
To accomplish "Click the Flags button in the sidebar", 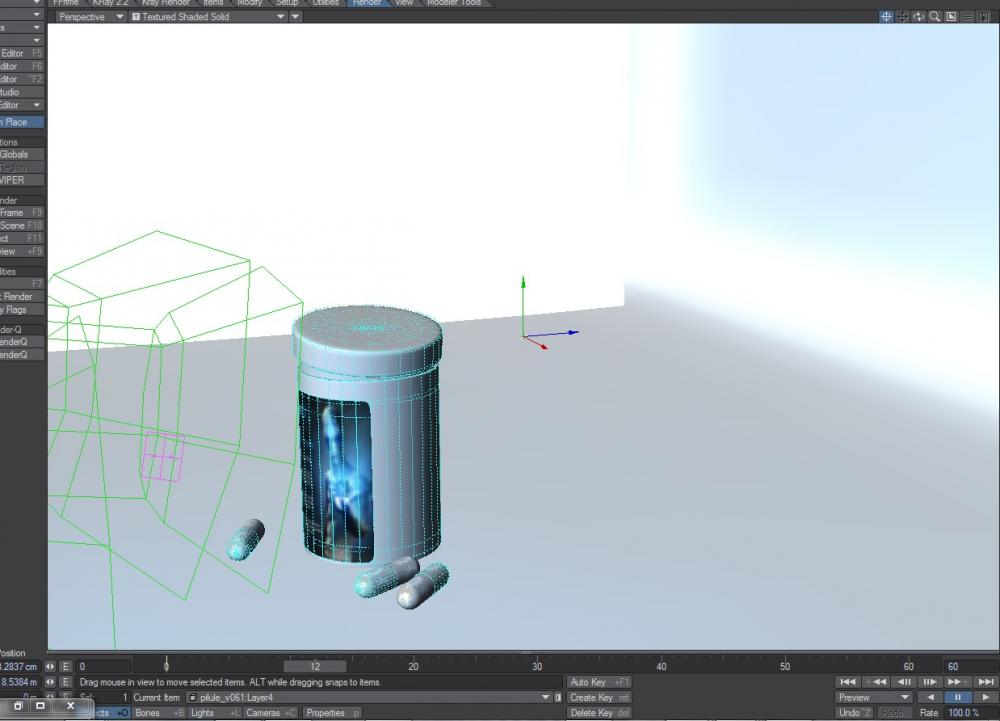I will tap(22, 309).
